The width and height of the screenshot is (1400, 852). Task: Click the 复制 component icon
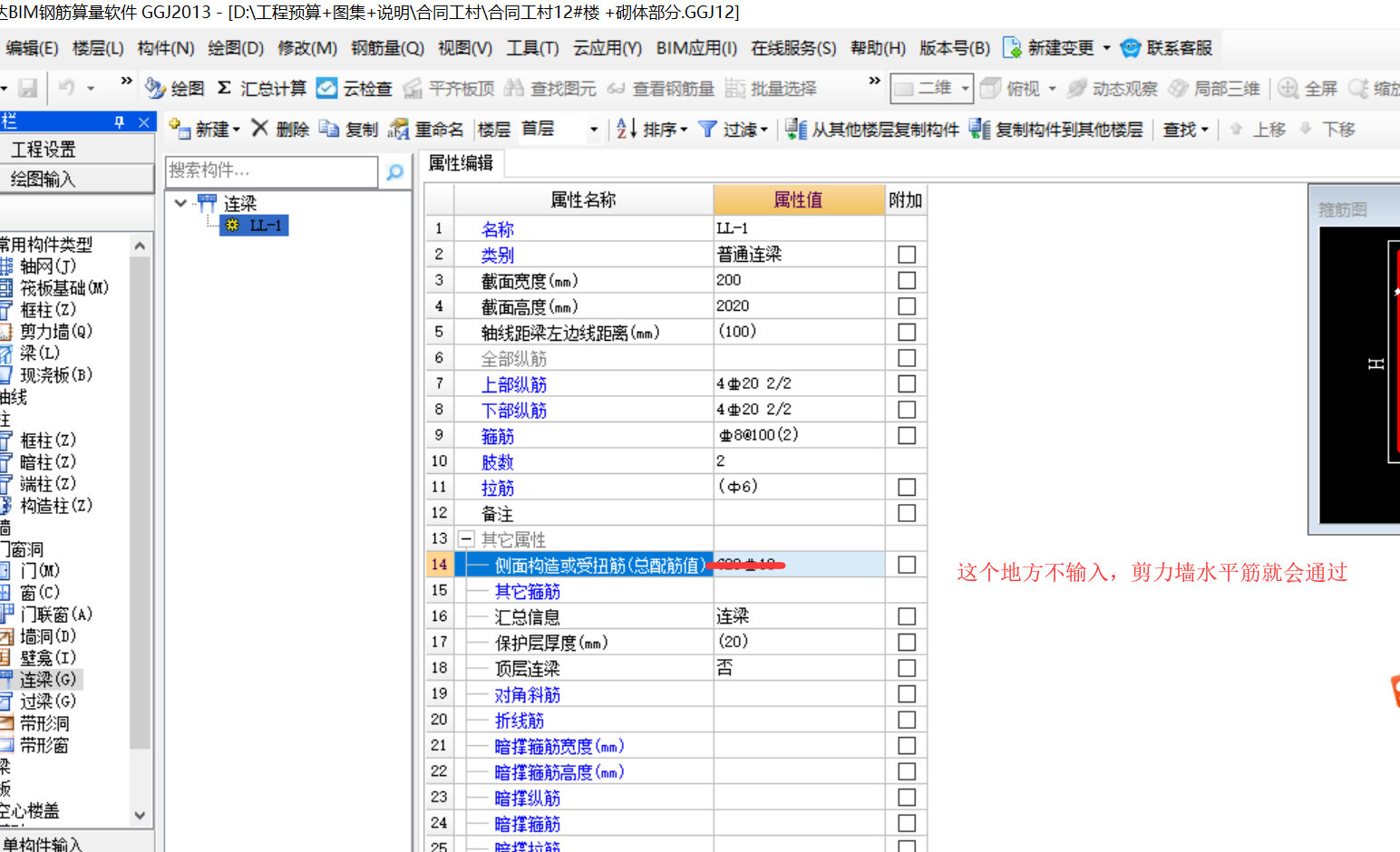point(329,129)
